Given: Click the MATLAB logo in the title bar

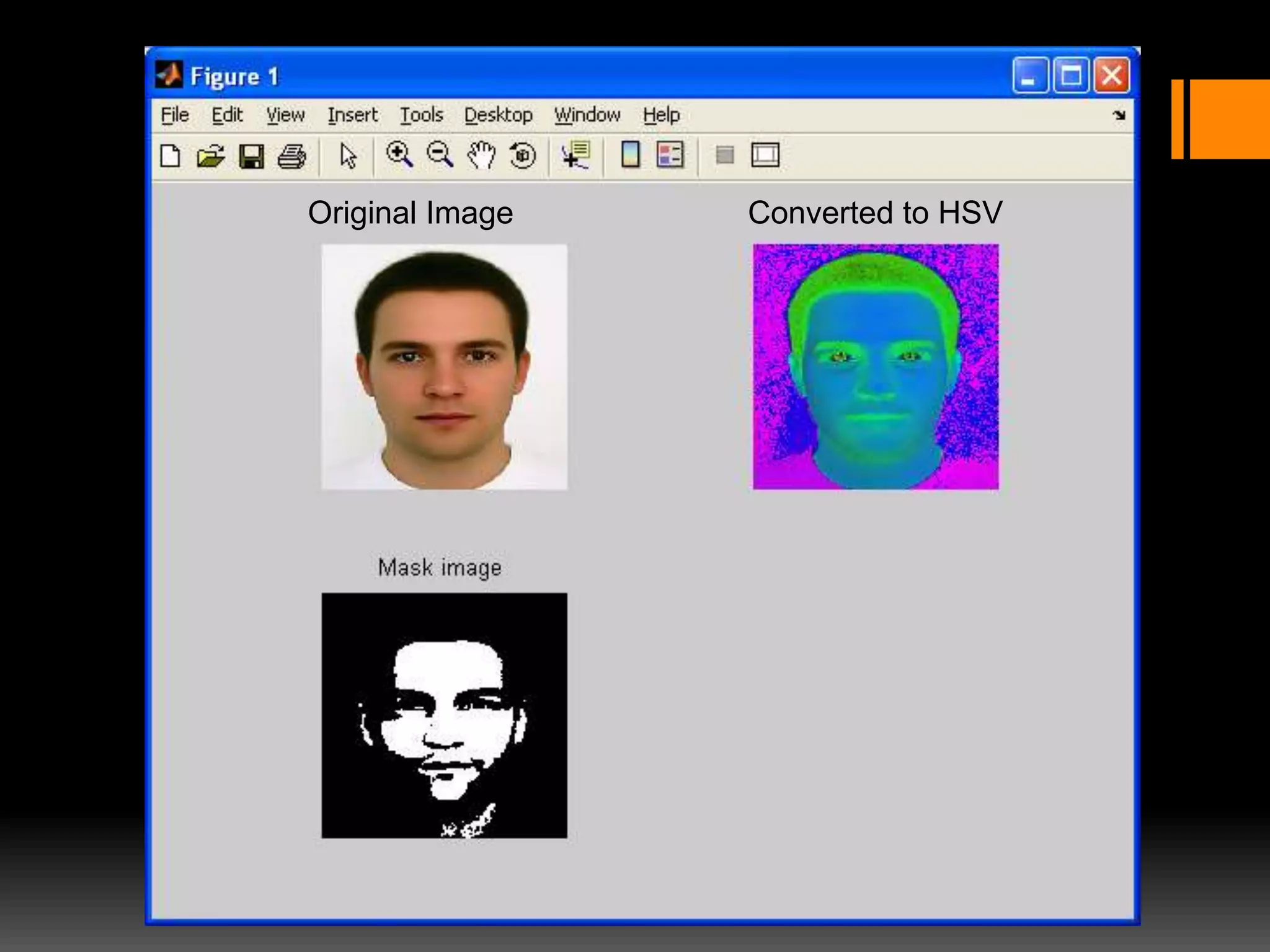Looking at the screenshot, I should [x=169, y=76].
